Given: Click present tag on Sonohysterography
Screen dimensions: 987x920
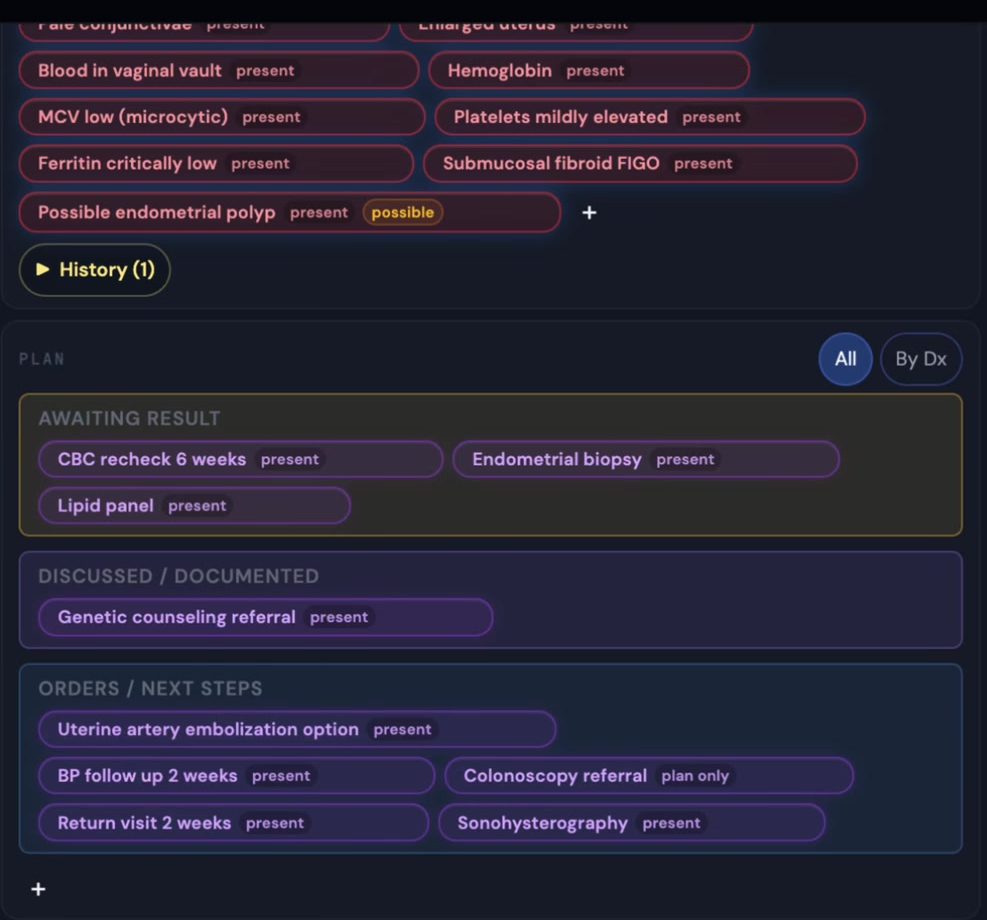Looking at the screenshot, I should (x=671, y=823).
